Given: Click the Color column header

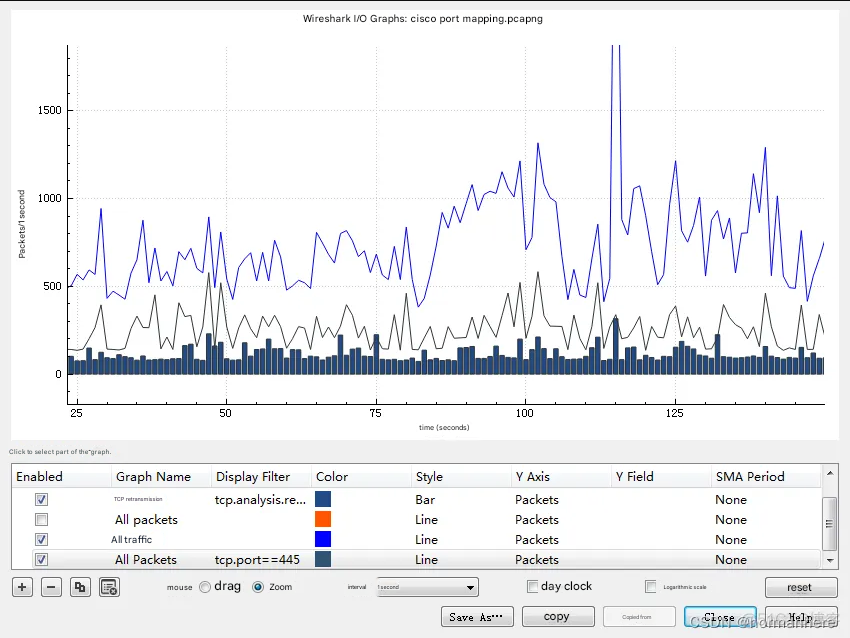Looking at the screenshot, I should [x=362, y=476].
